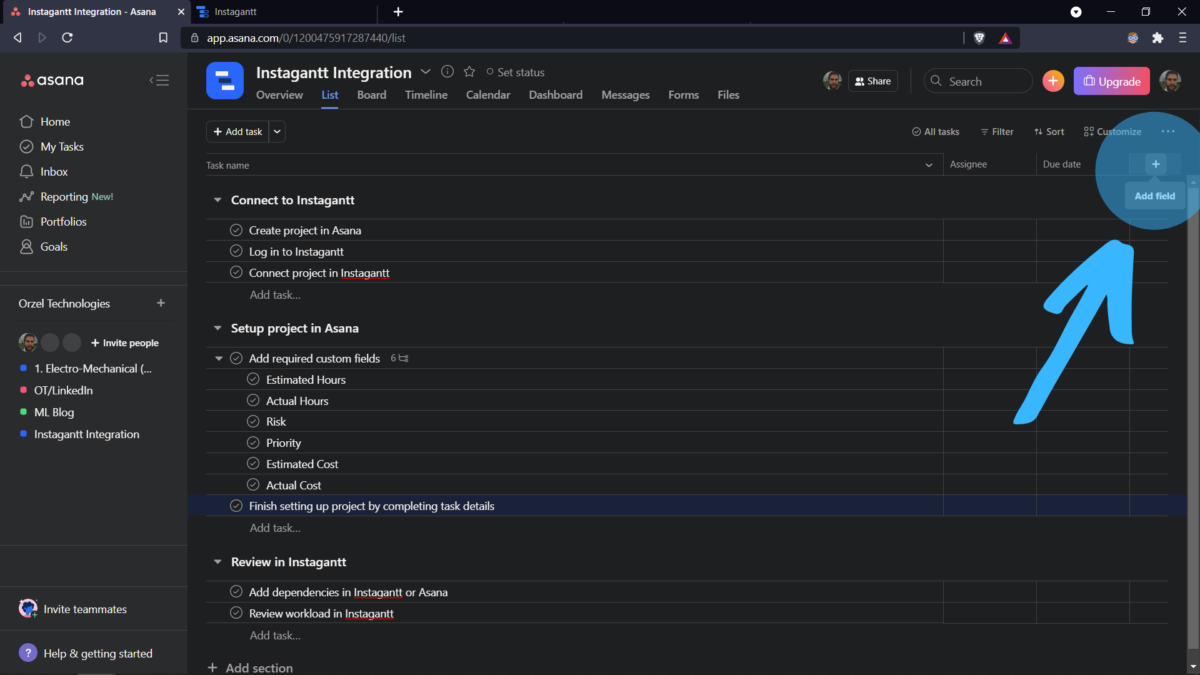Image resolution: width=1200 pixels, height=675 pixels.
Task: Open the project info icon beside the title
Action: (447, 72)
